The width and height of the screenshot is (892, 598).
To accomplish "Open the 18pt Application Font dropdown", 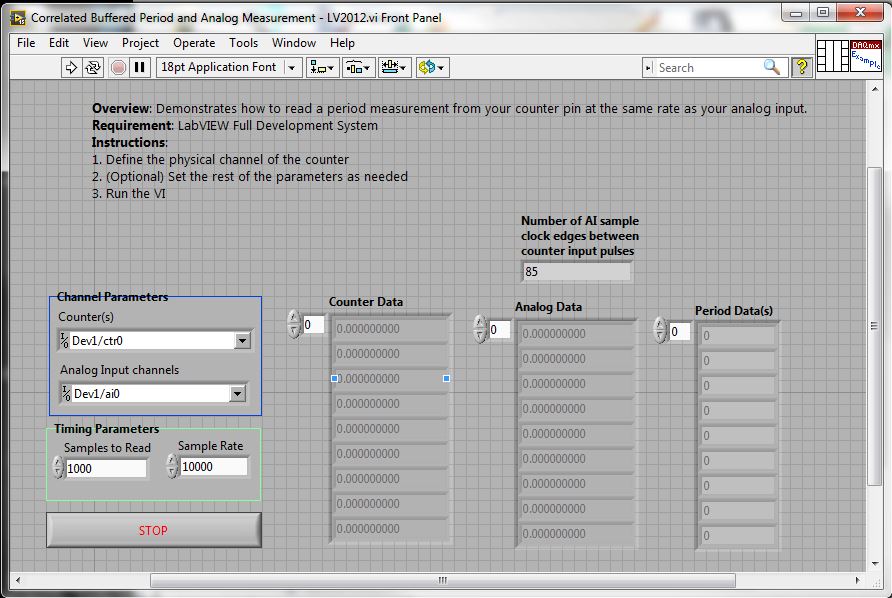I will click(229, 67).
